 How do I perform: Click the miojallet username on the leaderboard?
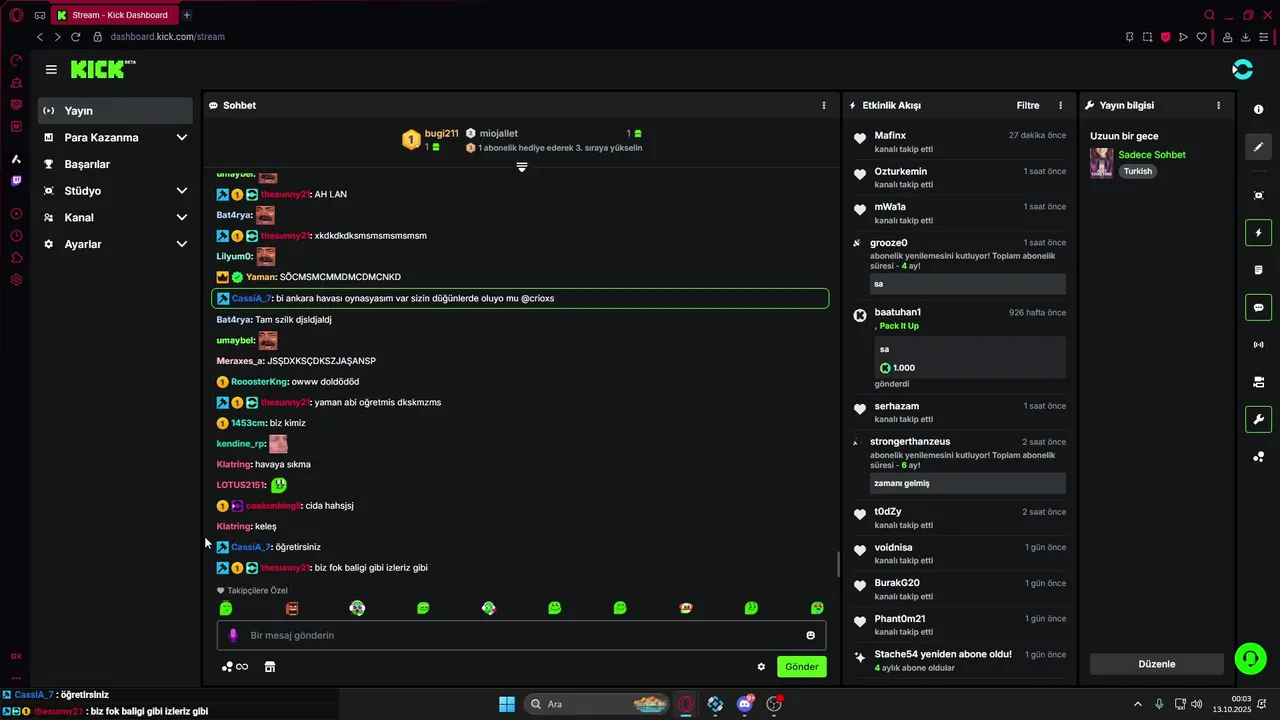498,133
